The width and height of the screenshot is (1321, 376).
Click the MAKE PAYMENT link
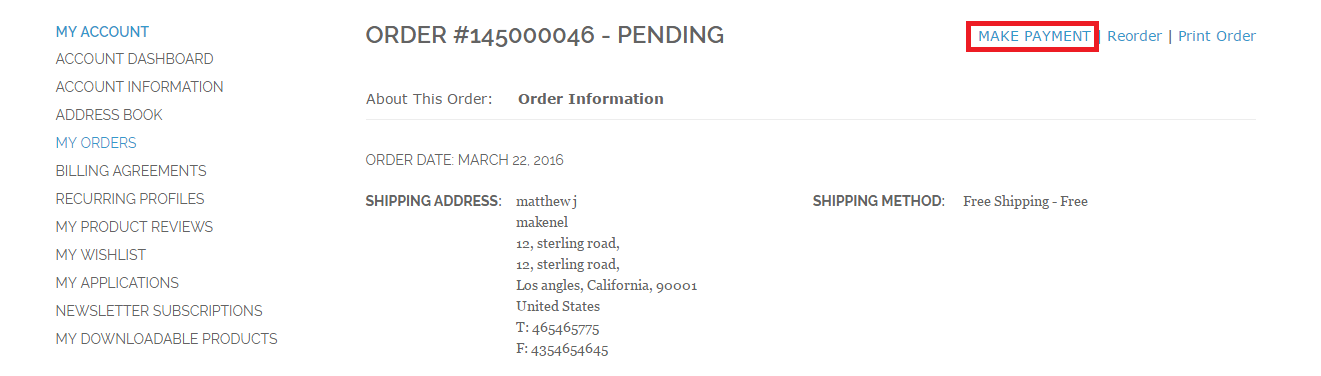(x=1034, y=36)
